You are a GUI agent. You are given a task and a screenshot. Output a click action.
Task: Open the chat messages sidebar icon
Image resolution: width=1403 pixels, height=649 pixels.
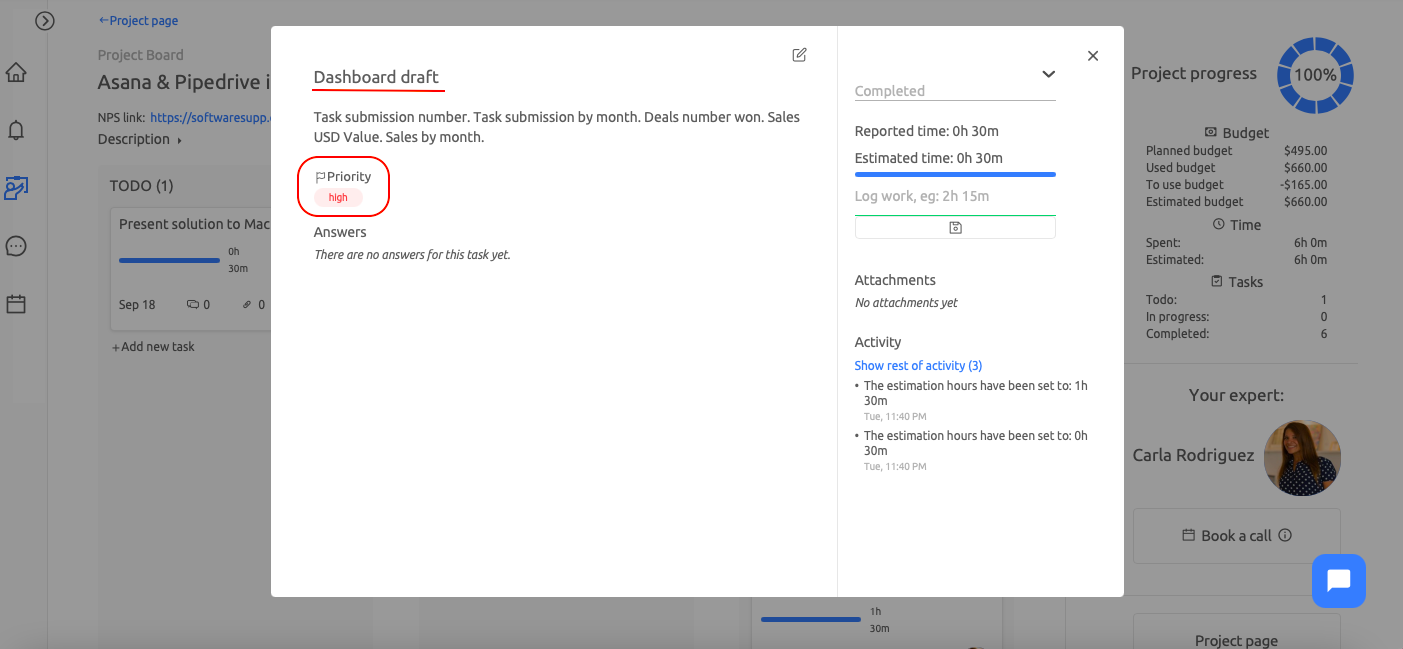(x=16, y=246)
